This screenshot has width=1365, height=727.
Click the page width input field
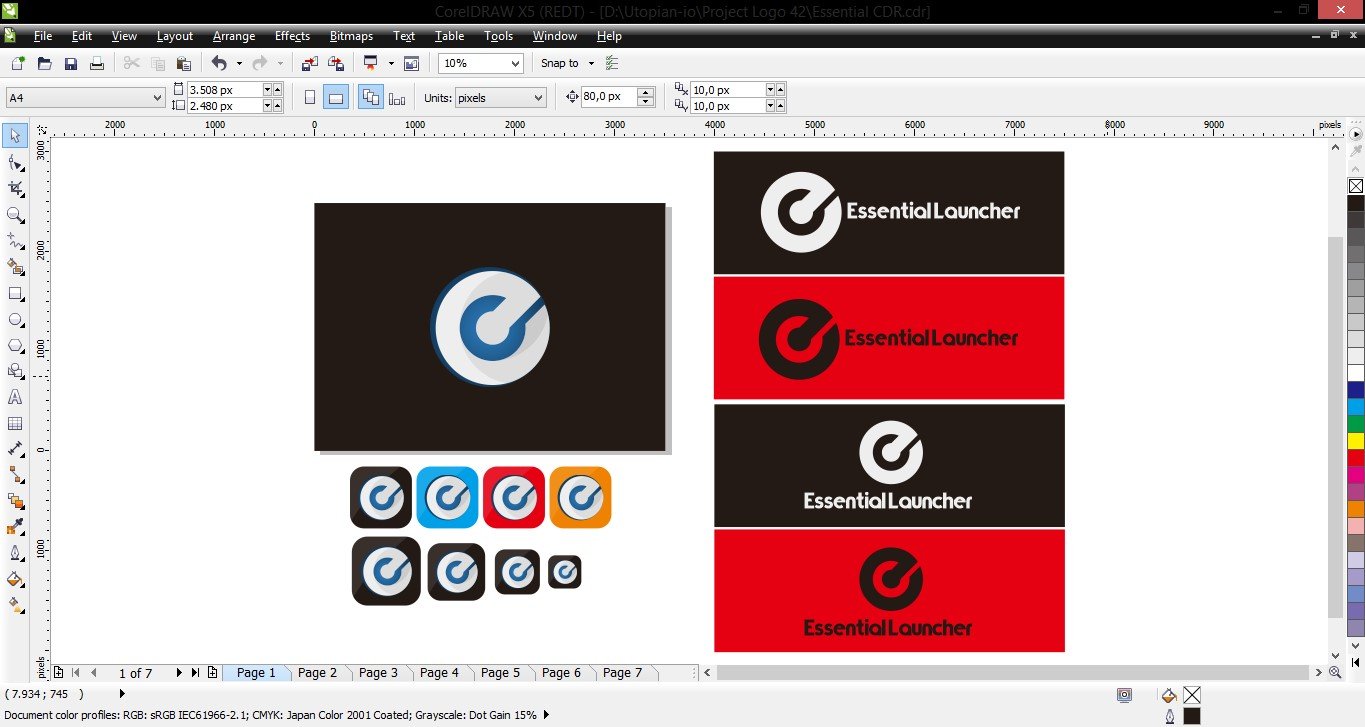click(225, 90)
